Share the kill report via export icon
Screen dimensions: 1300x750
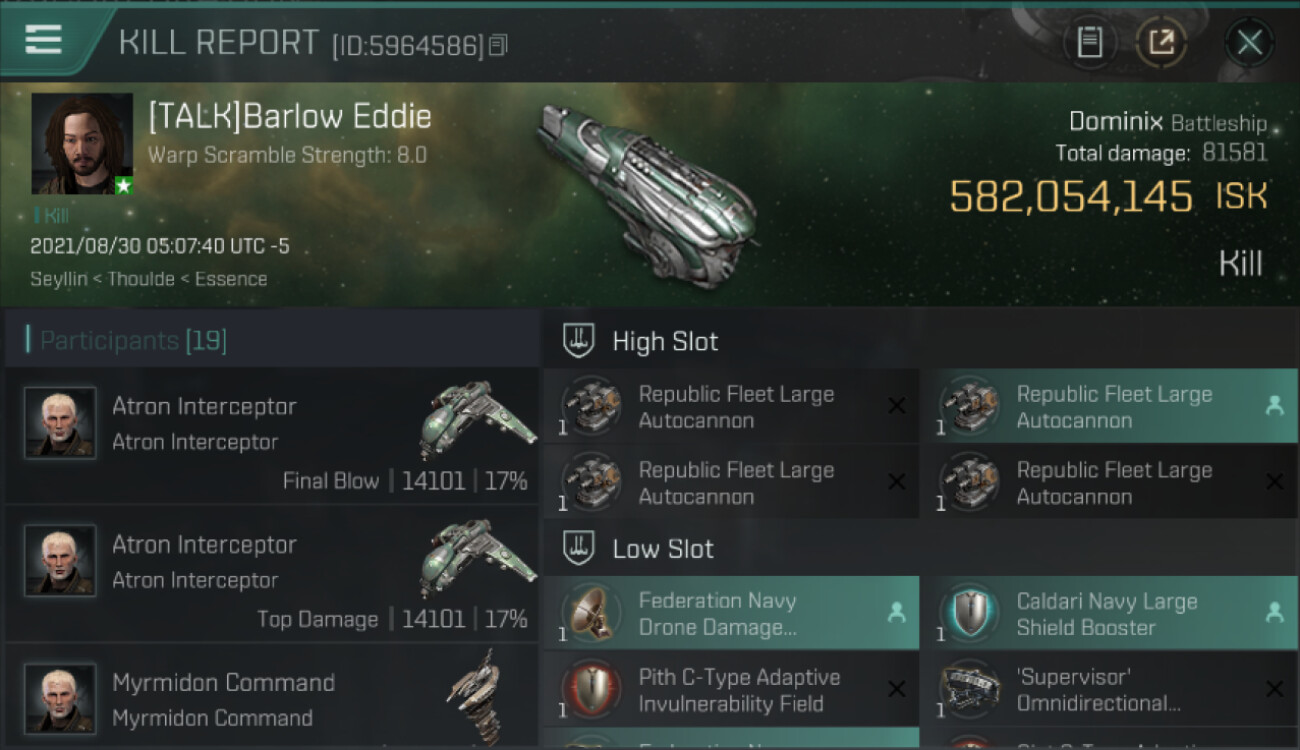tap(1161, 42)
